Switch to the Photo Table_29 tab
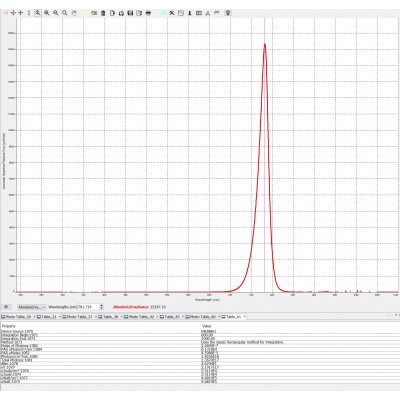Viewport: 400px width, 400px height. [16, 317]
